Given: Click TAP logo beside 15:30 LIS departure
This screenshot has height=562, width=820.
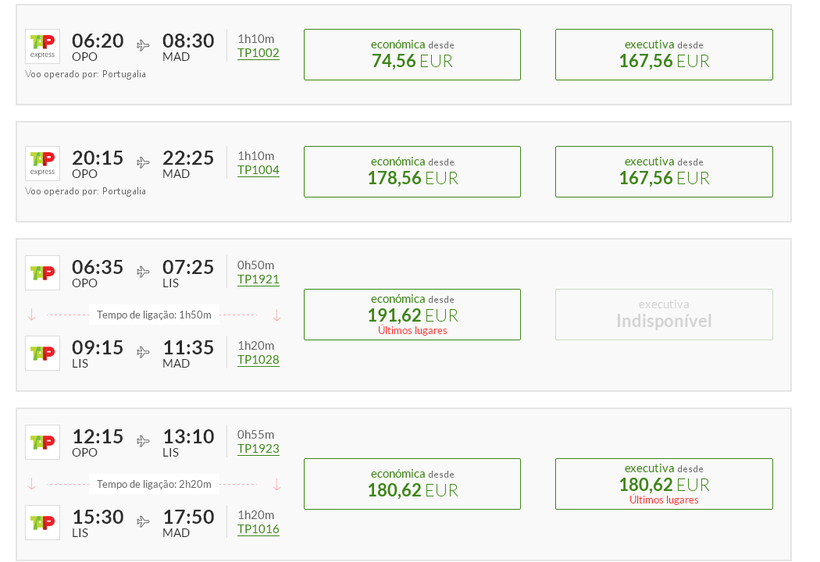Looking at the screenshot, I should click(42, 522).
